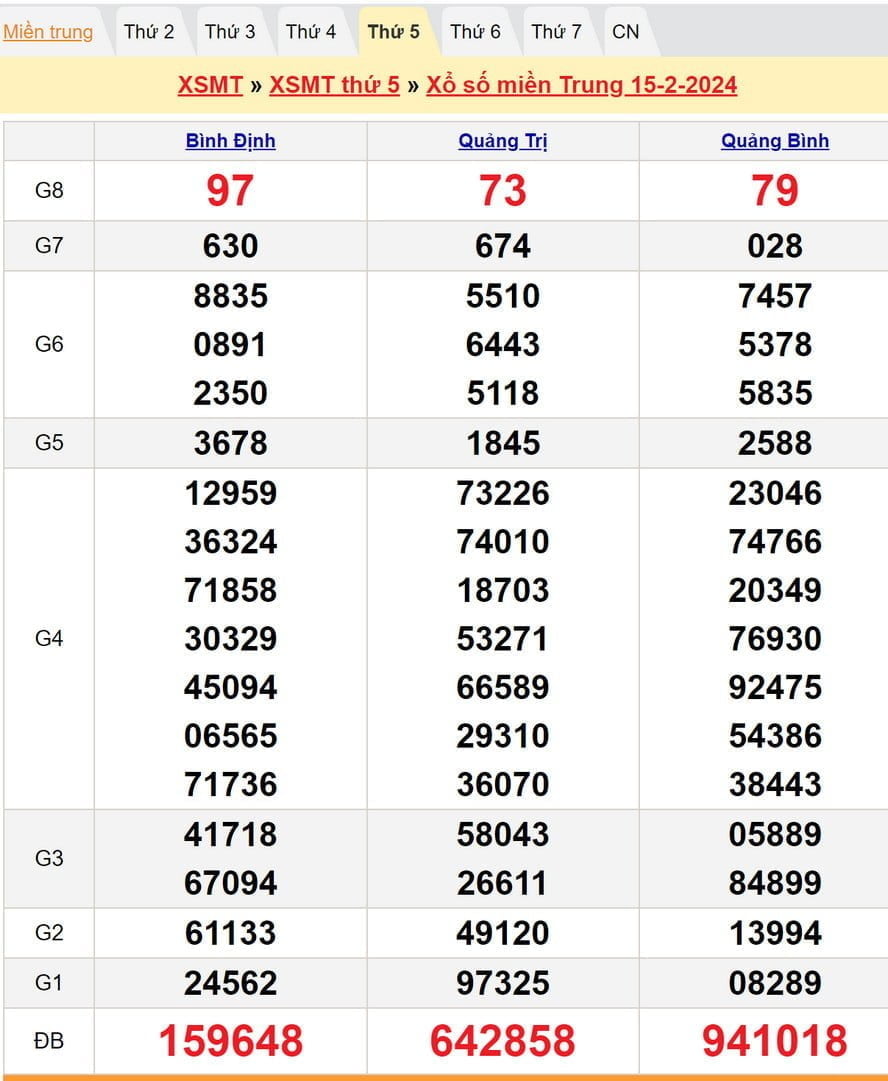Image resolution: width=888 pixels, height=1081 pixels.
Task: Open the Quảng Bình province link
Action: (775, 141)
